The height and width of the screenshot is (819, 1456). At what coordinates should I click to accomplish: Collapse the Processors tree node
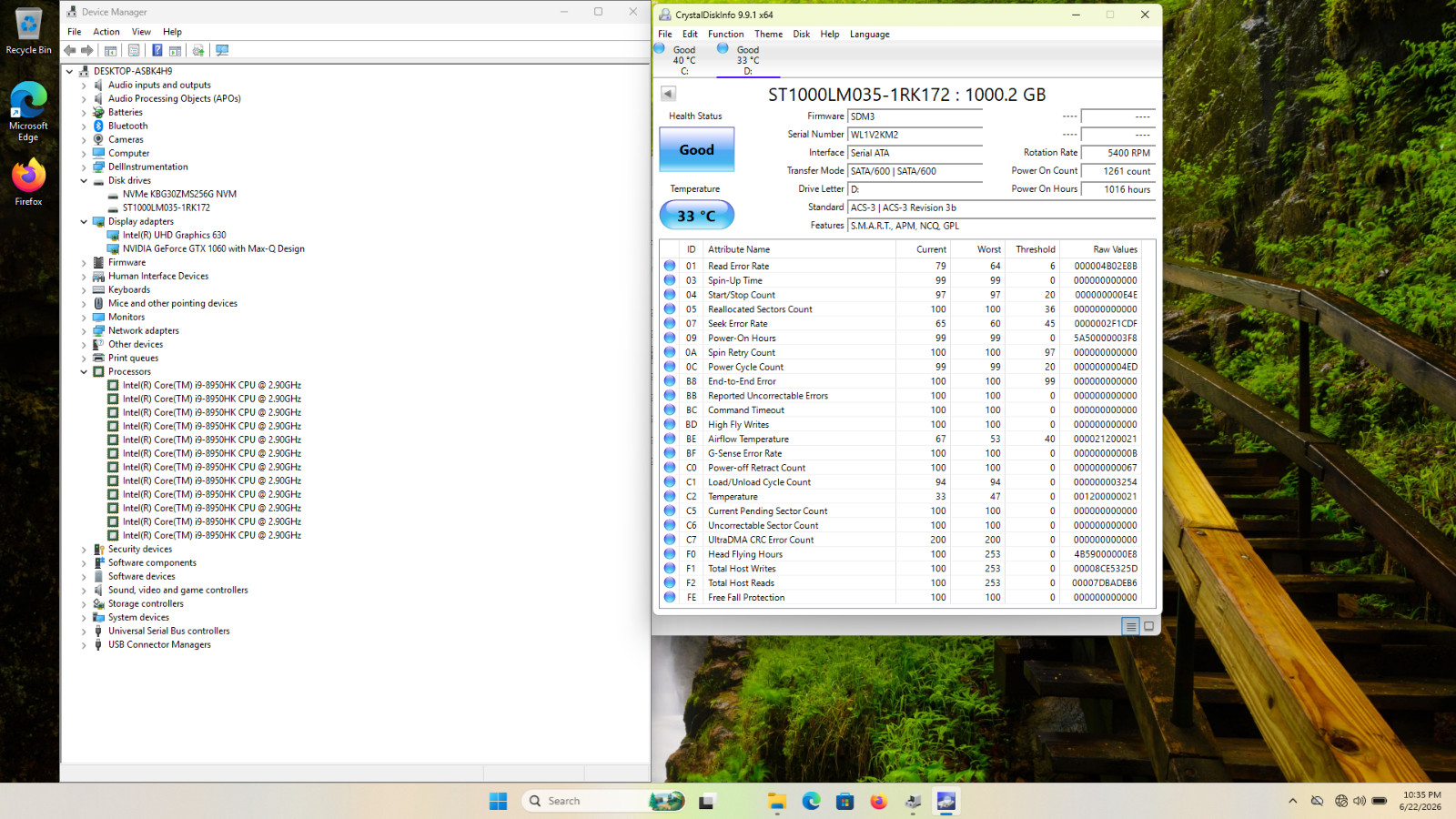[x=84, y=371]
